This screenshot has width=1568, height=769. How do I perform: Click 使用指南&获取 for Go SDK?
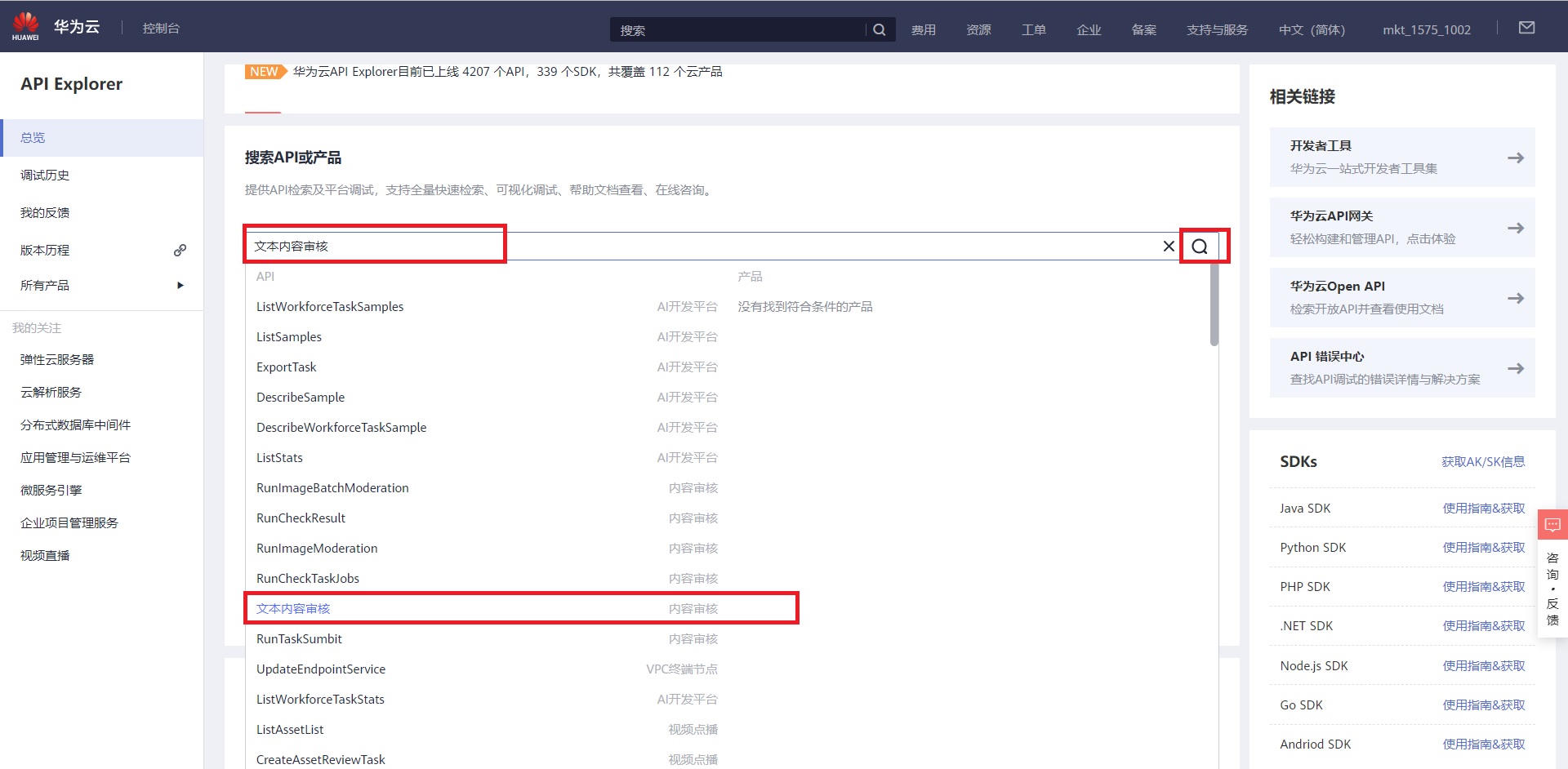pyautogui.click(x=1484, y=705)
